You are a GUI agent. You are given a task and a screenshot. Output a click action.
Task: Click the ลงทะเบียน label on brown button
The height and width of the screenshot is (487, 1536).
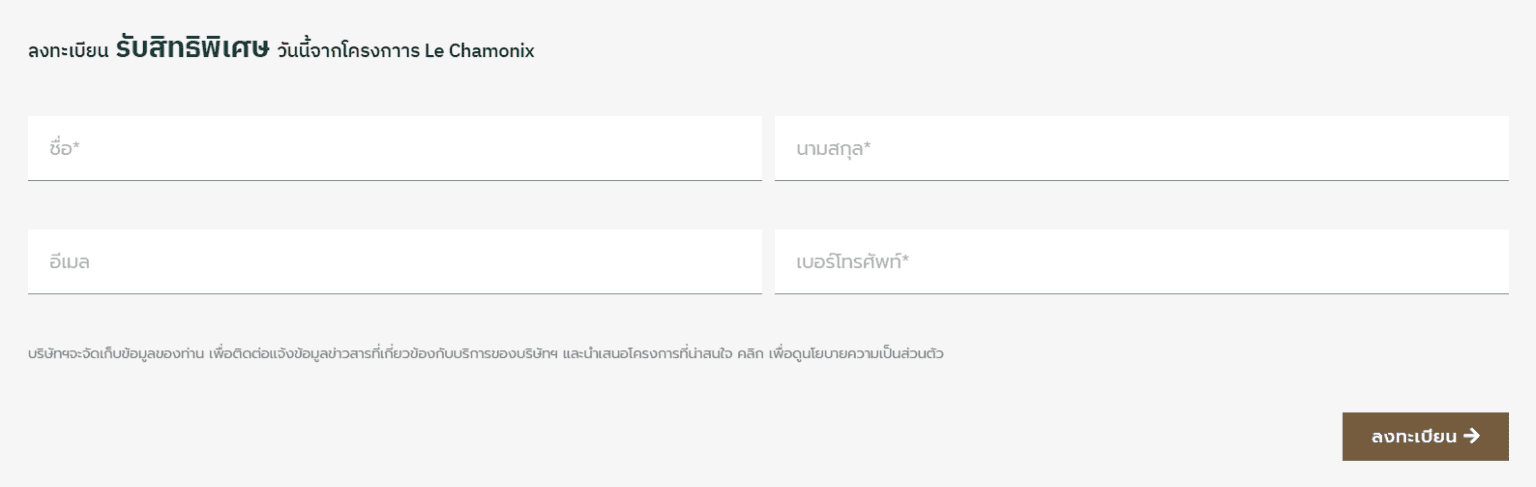[x=1414, y=436]
